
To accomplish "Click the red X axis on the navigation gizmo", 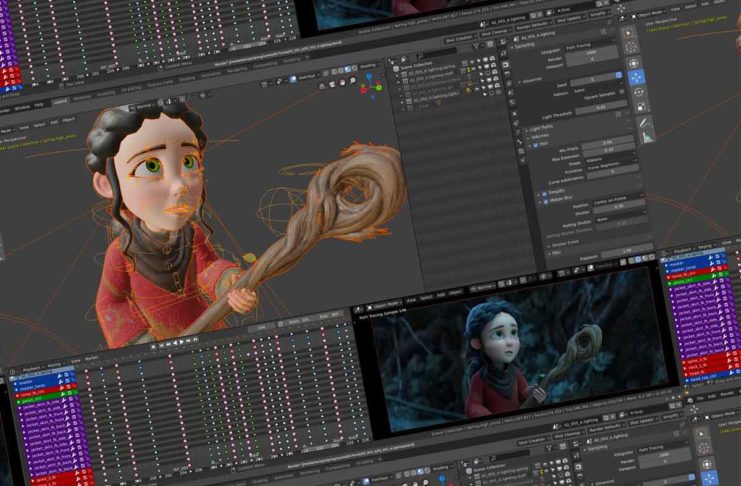I will click(363, 90).
